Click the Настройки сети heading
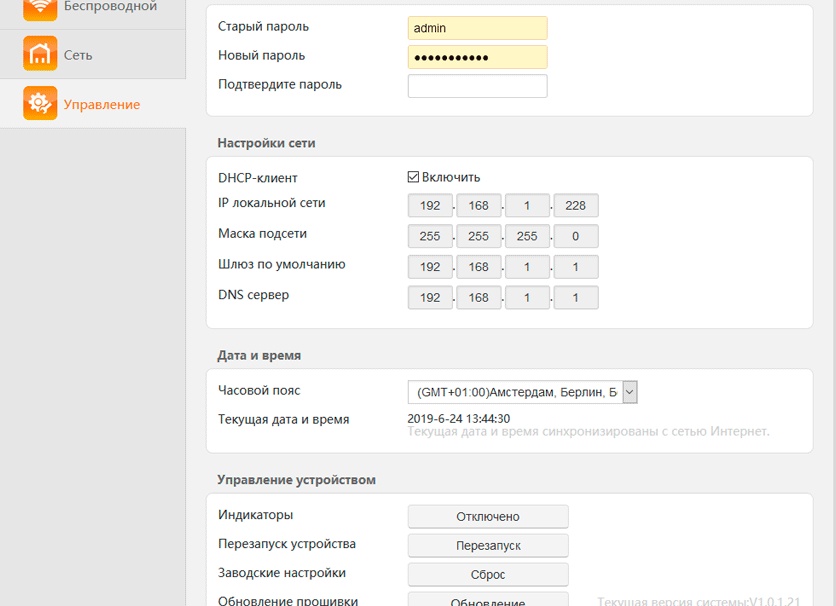 (x=266, y=143)
